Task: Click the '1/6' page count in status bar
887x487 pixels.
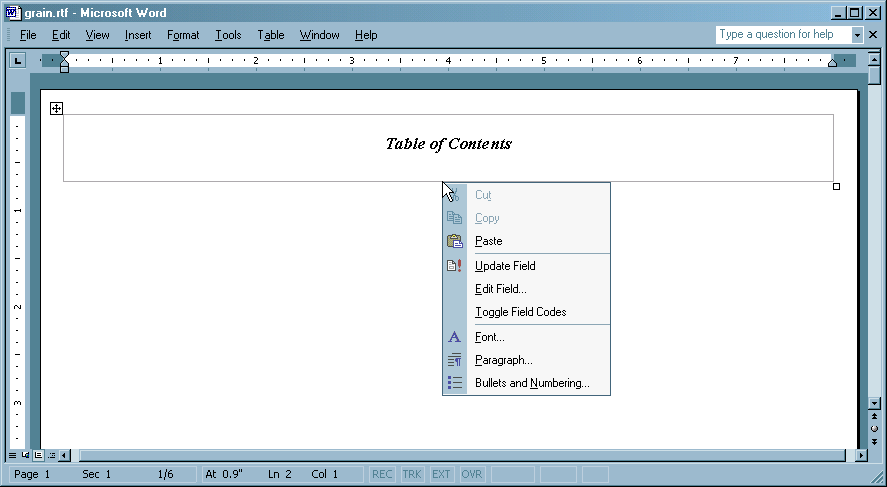Action: point(166,475)
